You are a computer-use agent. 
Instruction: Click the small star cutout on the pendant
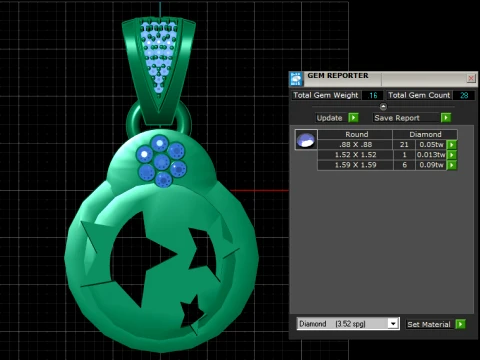(x=192, y=312)
